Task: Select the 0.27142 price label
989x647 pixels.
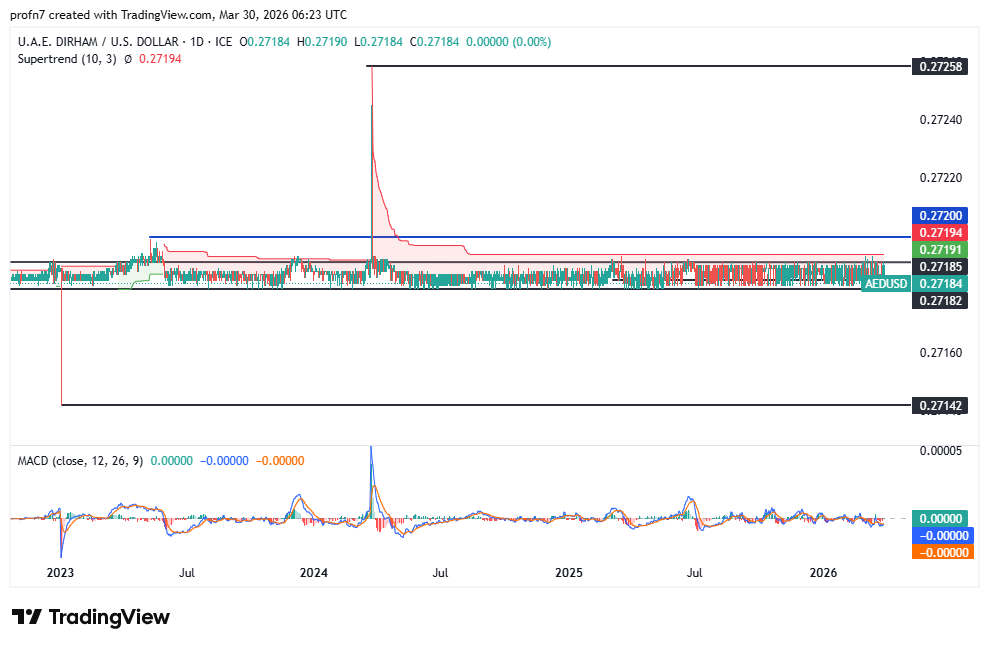Action: (x=940, y=405)
